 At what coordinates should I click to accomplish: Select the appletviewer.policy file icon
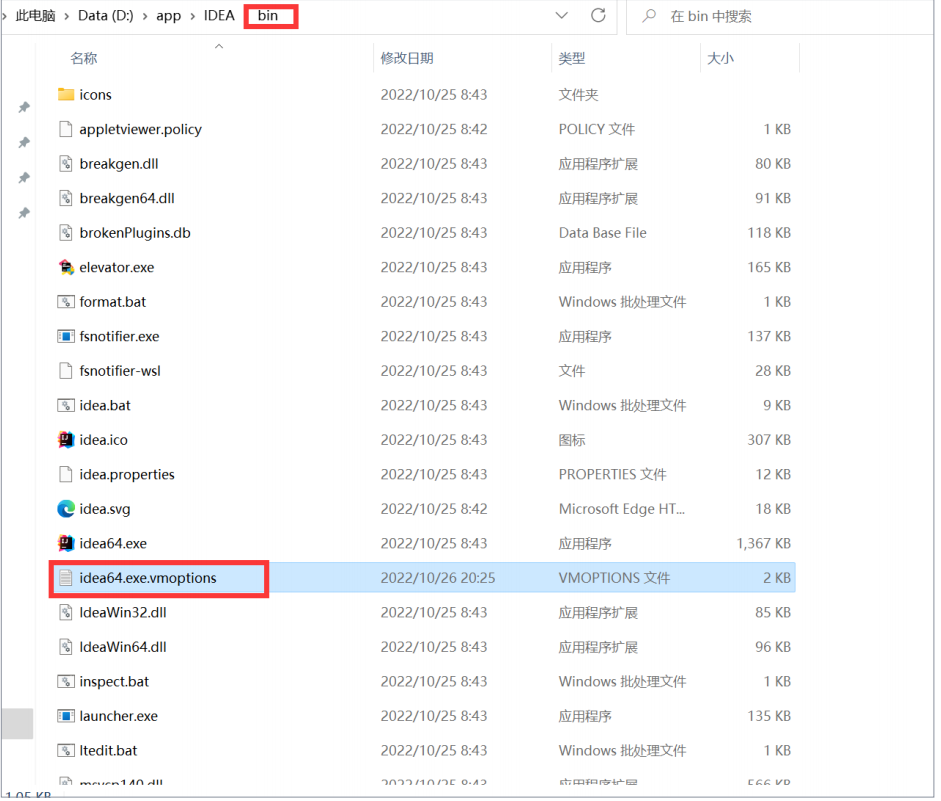(65, 129)
